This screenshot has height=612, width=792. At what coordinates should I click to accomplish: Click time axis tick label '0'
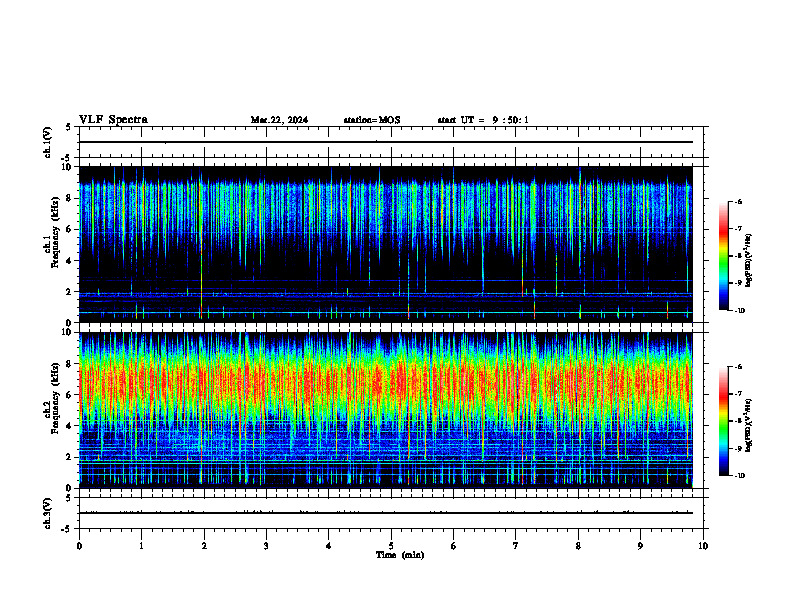click(79, 546)
